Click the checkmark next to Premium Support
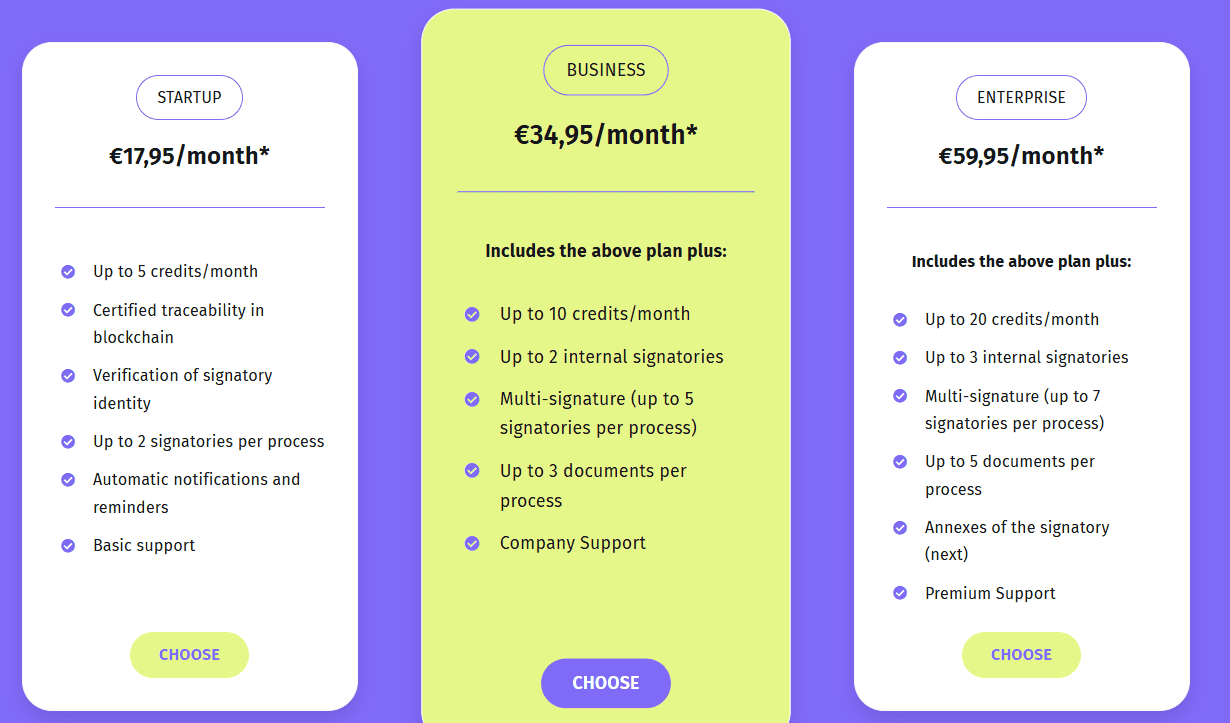The width and height of the screenshot is (1230, 723). (x=898, y=592)
